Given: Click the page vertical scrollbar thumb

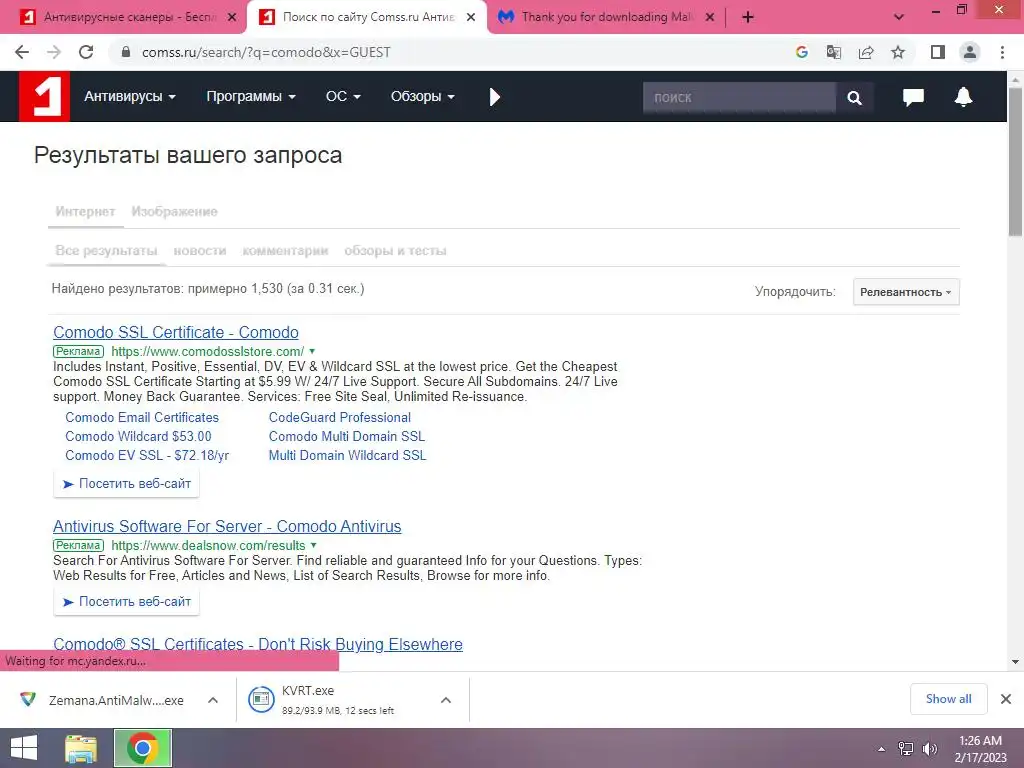Looking at the screenshot, I should coord(1015,161).
